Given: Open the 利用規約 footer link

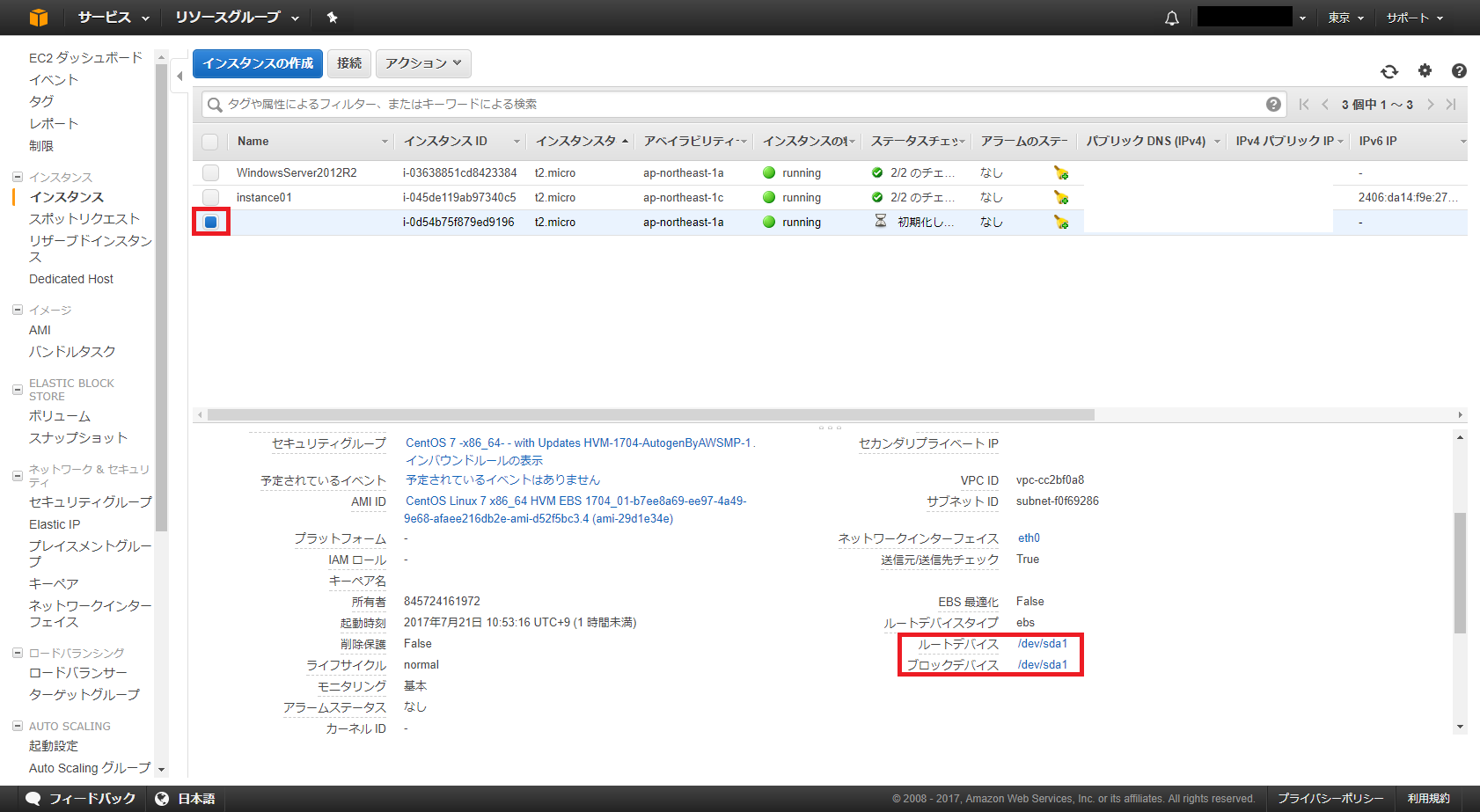Looking at the screenshot, I should (x=1428, y=799).
